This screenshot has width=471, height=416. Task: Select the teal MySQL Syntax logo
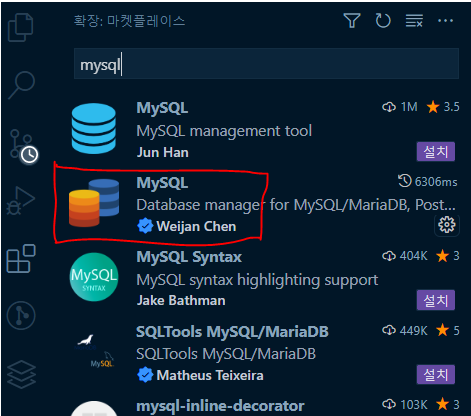click(x=94, y=277)
